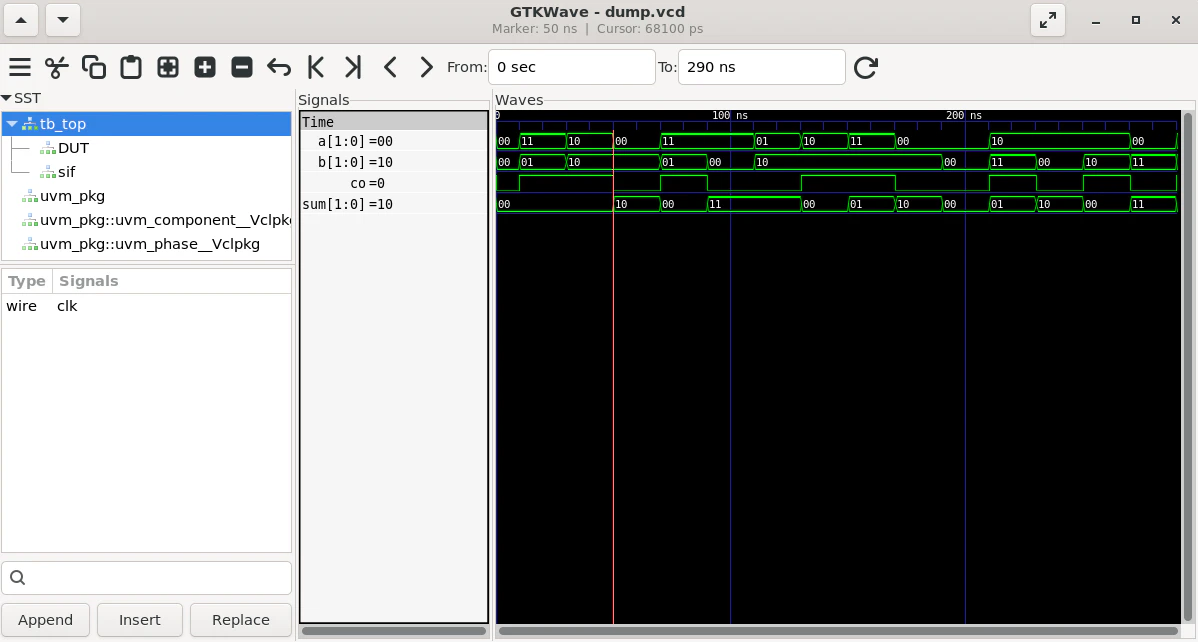Click the signal search filter field
Image resolution: width=1198 pixels, height=642 pixels.
tap(147, 578)
